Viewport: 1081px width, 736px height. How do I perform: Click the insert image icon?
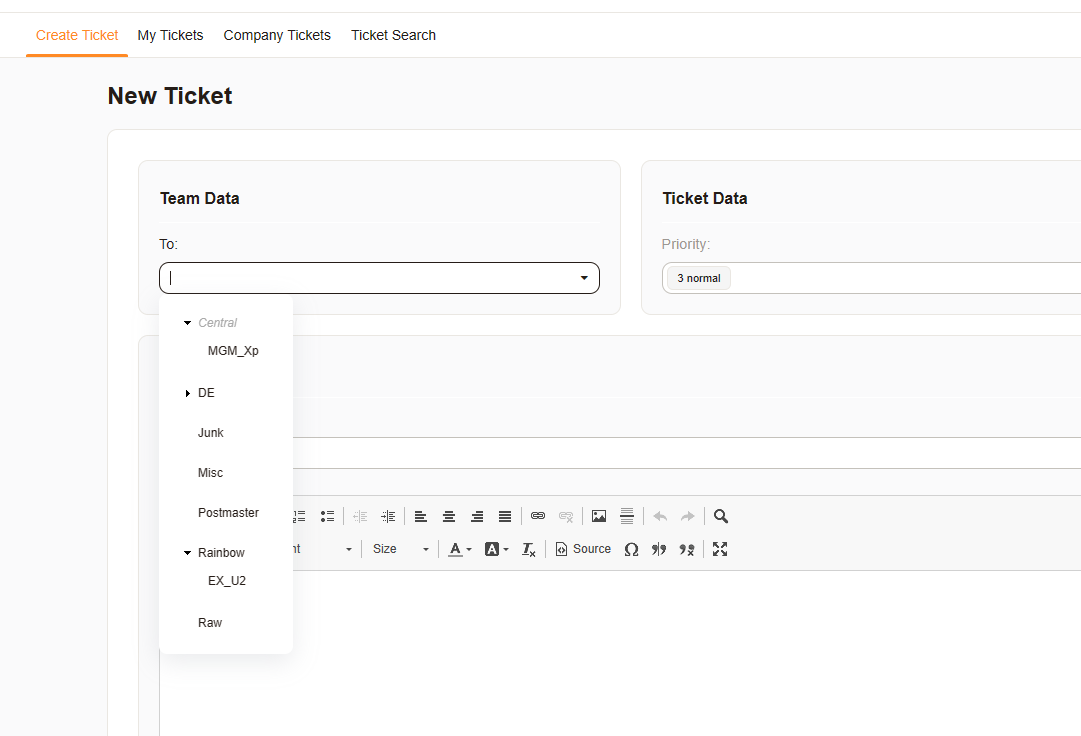[x=599, y=517]
